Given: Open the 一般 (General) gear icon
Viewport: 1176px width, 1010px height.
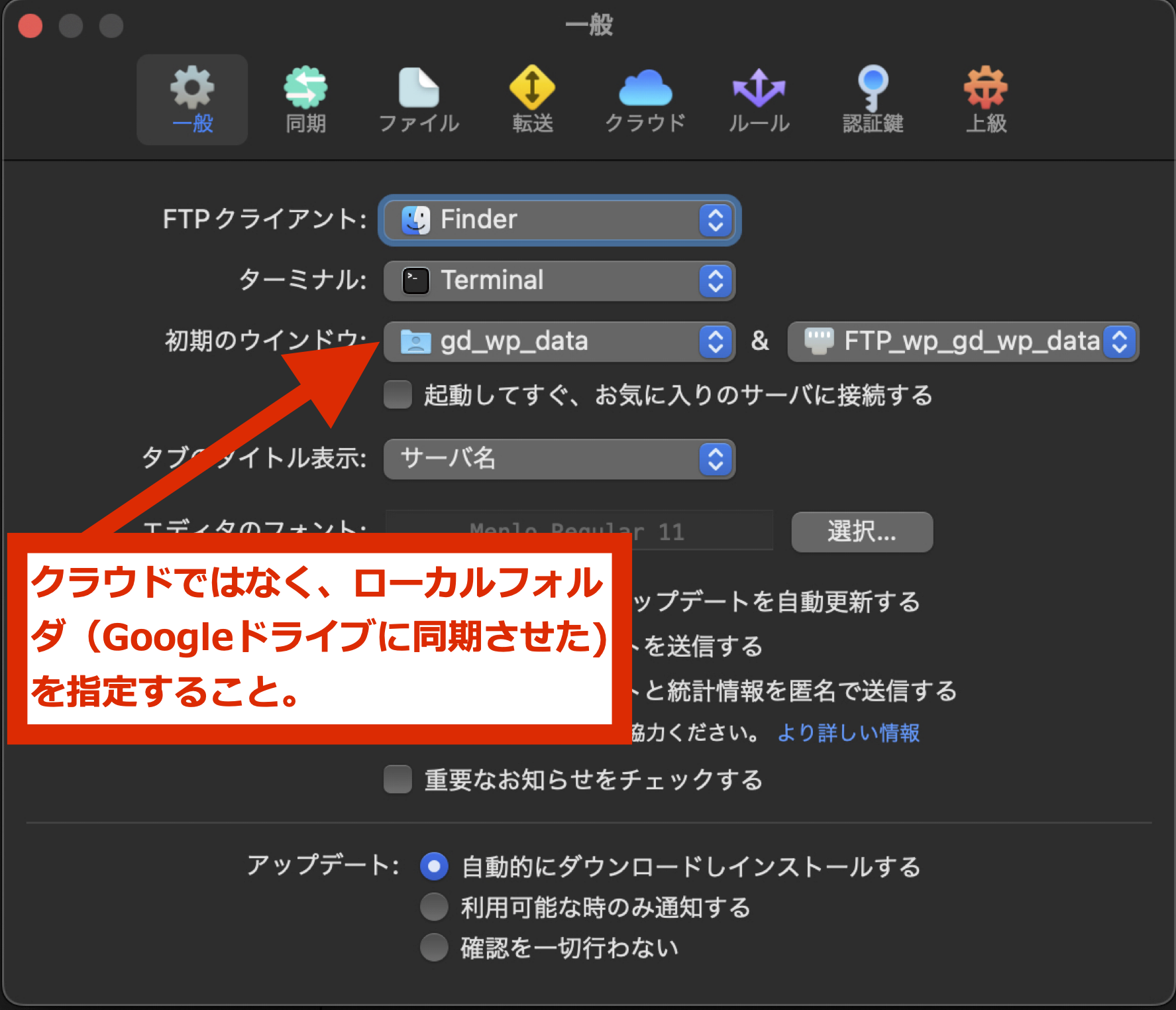Looking at the screenshot, I should pos(192,99).
